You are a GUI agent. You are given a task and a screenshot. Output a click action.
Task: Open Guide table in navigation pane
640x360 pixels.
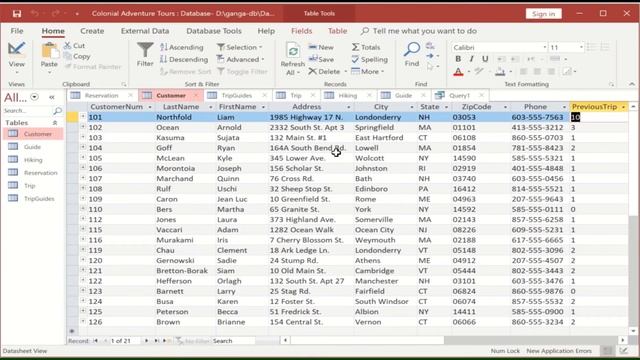click(32, 147)
